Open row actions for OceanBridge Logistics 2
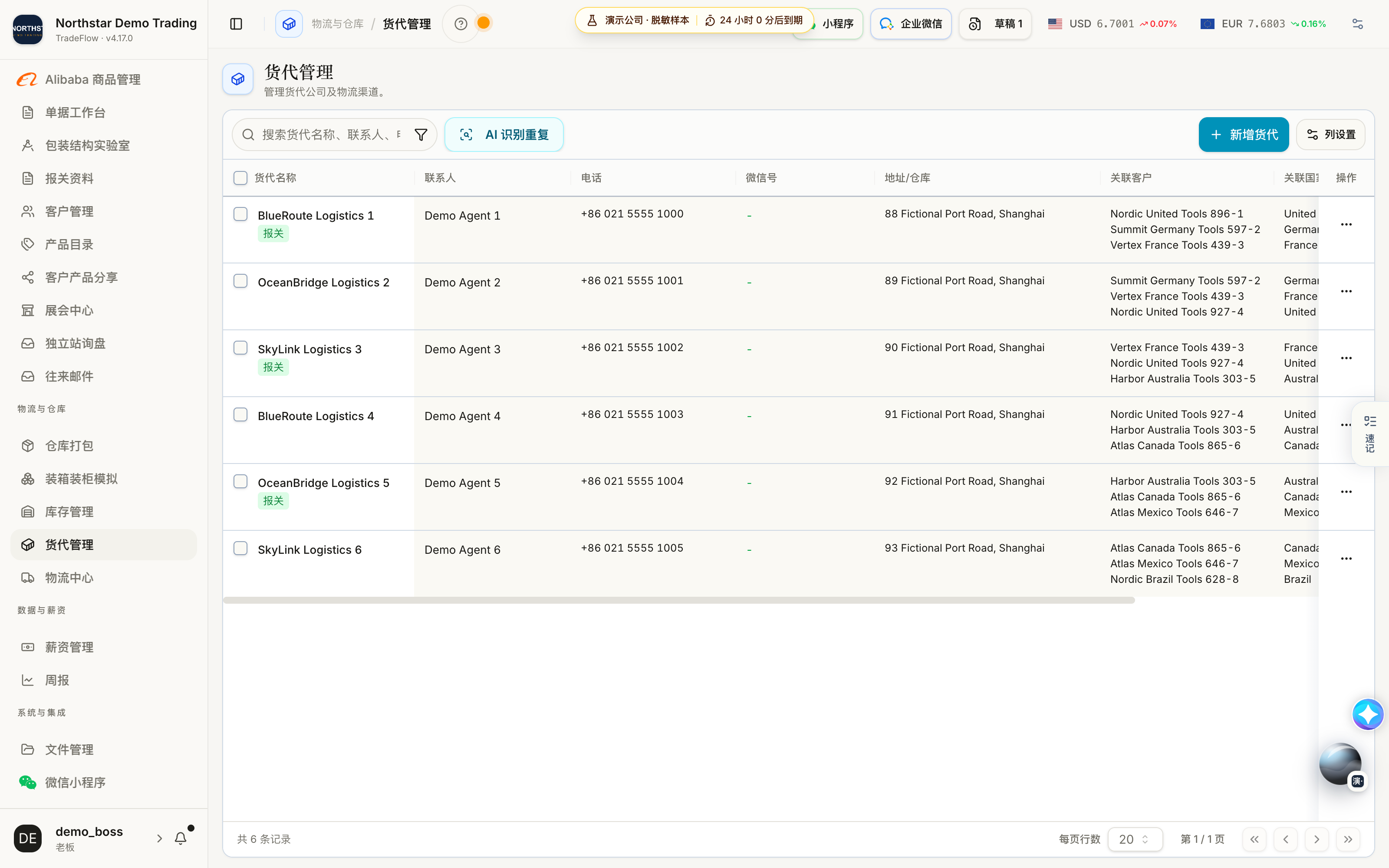Viewport: 1389px width, 868px height. pyautogui.click(x=1346, y=292)
